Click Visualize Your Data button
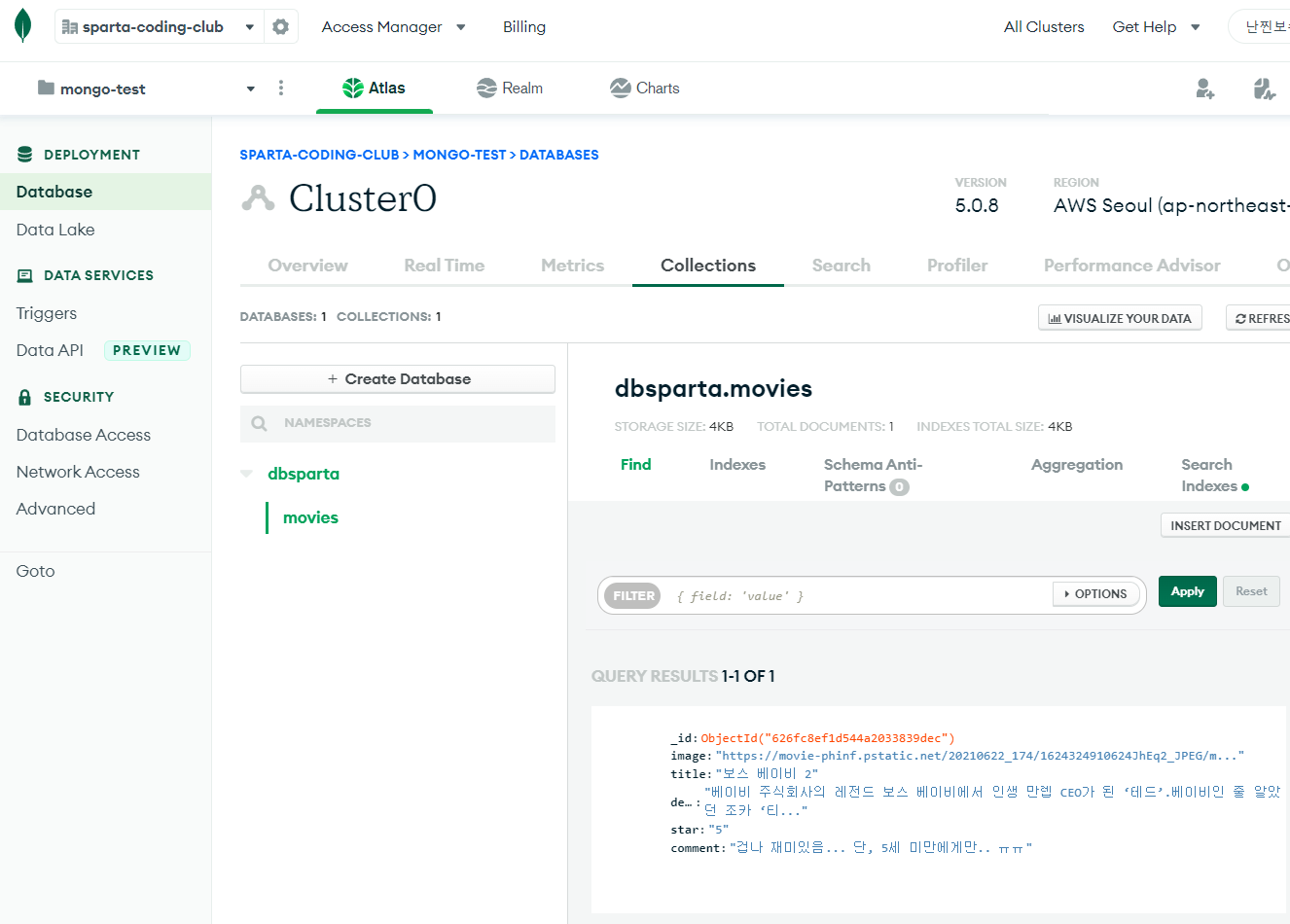 click(1120, 318)
